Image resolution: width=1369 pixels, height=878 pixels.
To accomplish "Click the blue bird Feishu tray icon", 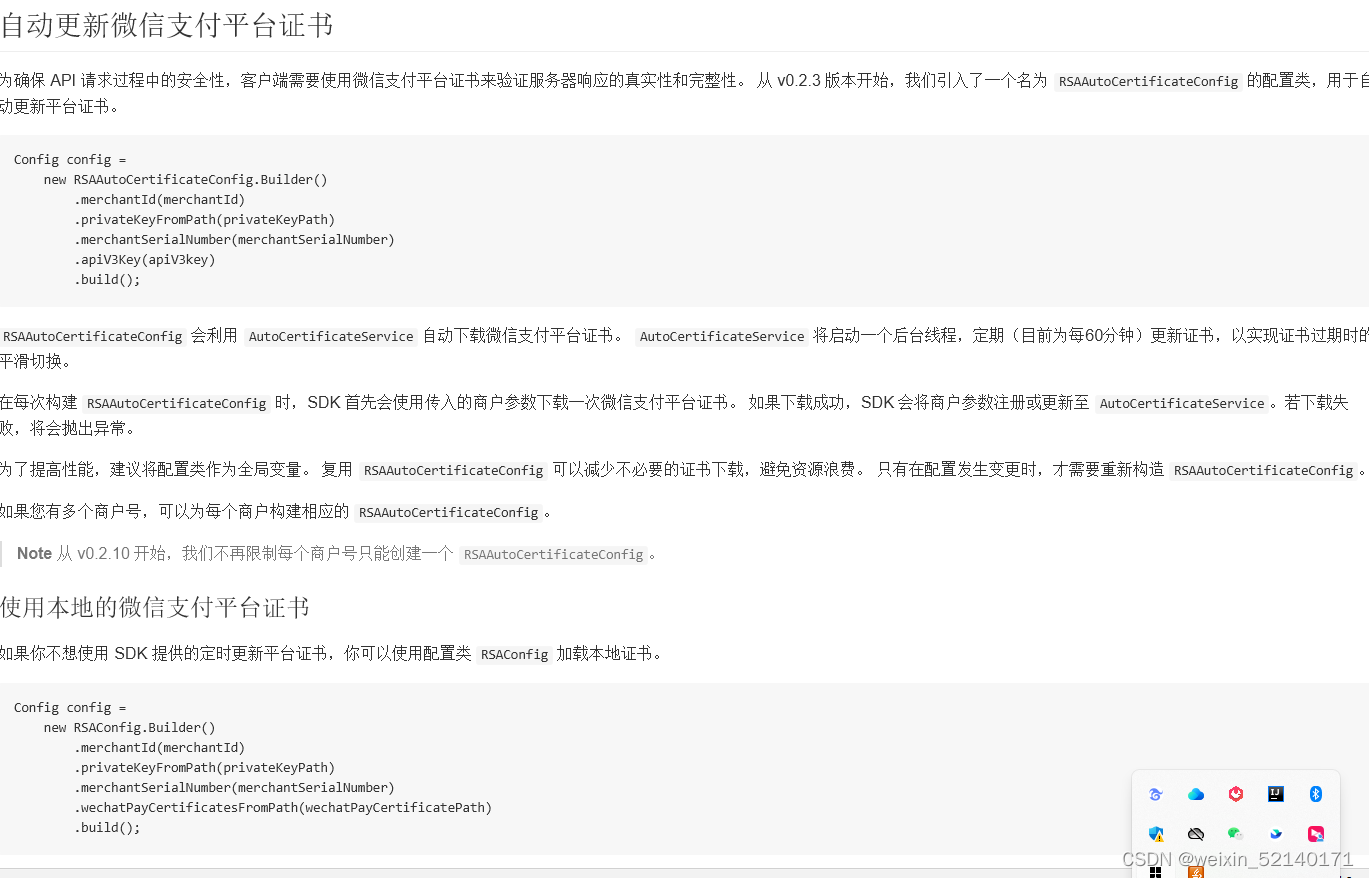I will [x=1276, y=834].
